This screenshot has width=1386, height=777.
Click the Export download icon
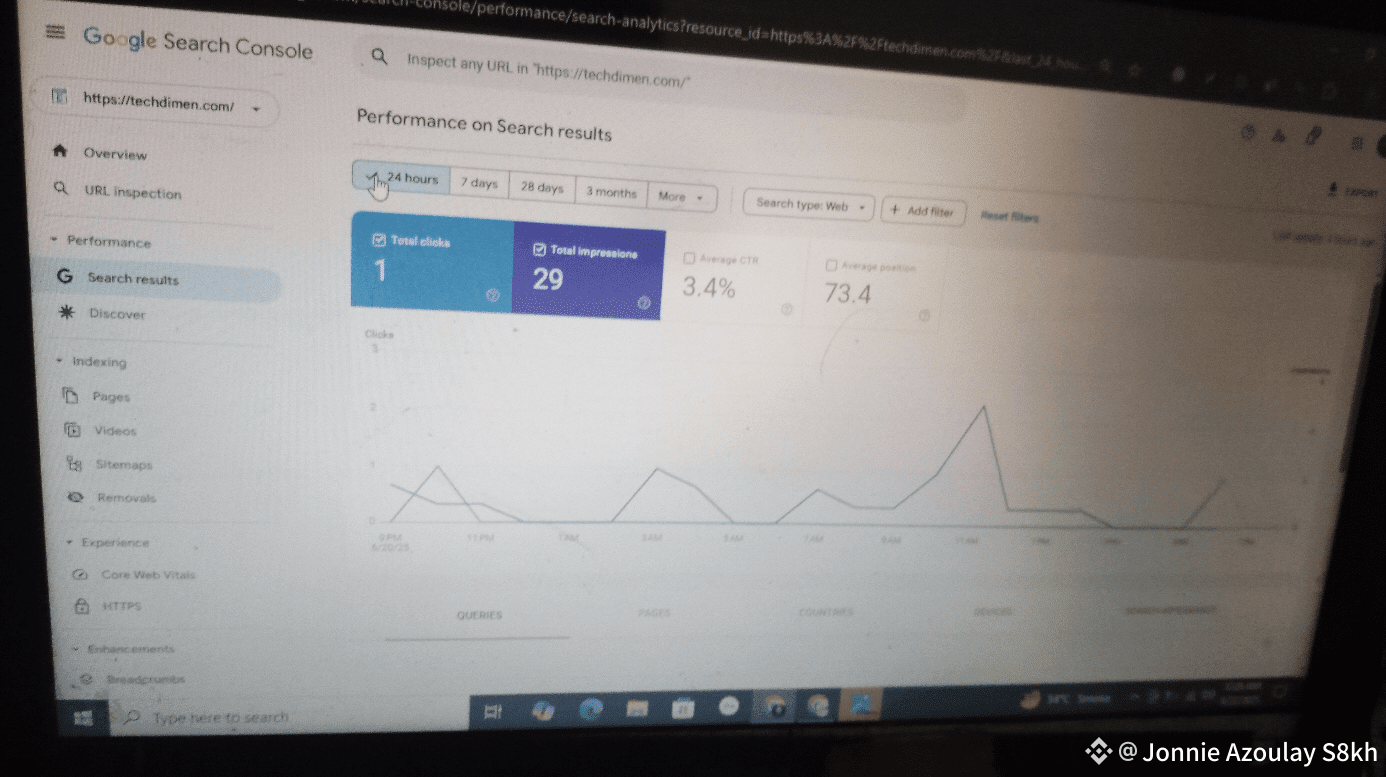point(1332,189)
